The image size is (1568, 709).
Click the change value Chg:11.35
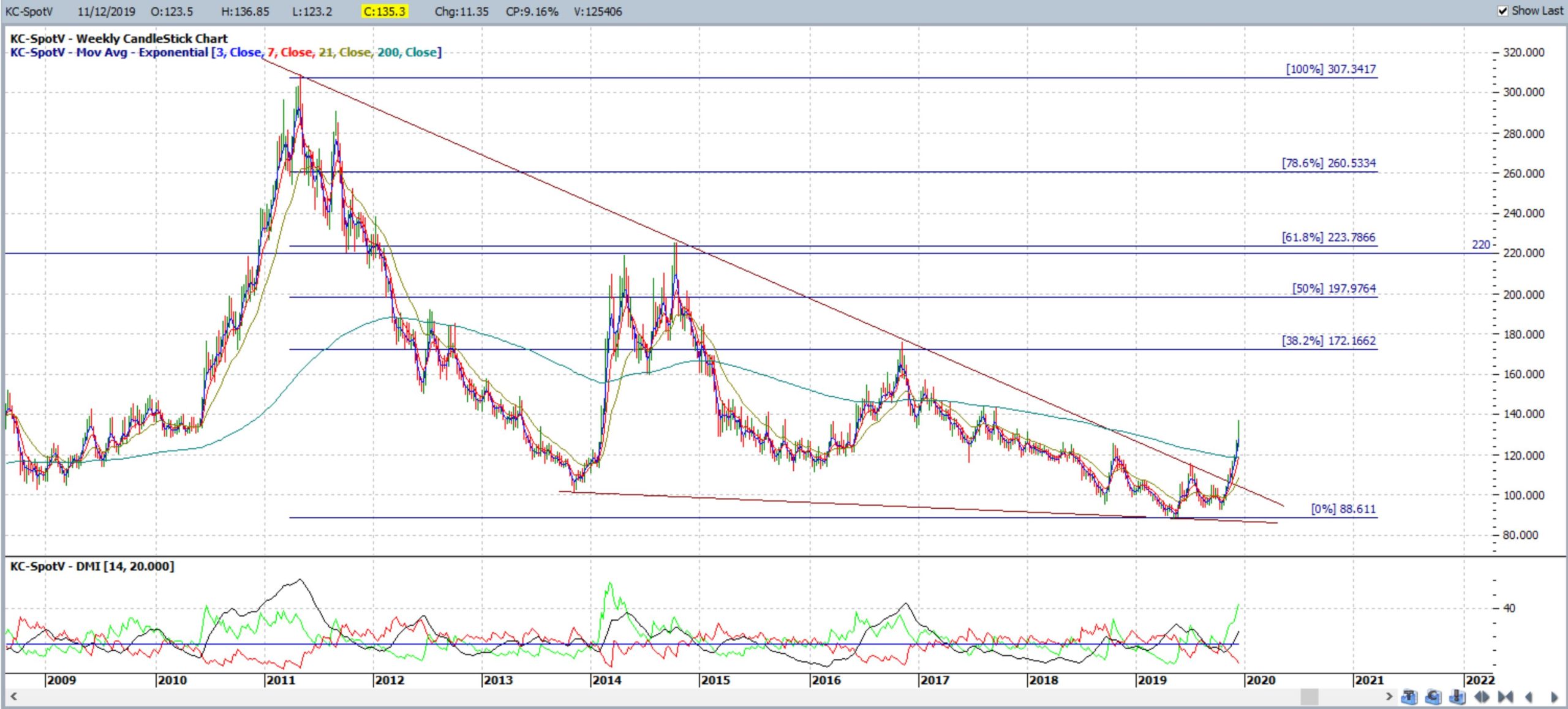point(461,12)
